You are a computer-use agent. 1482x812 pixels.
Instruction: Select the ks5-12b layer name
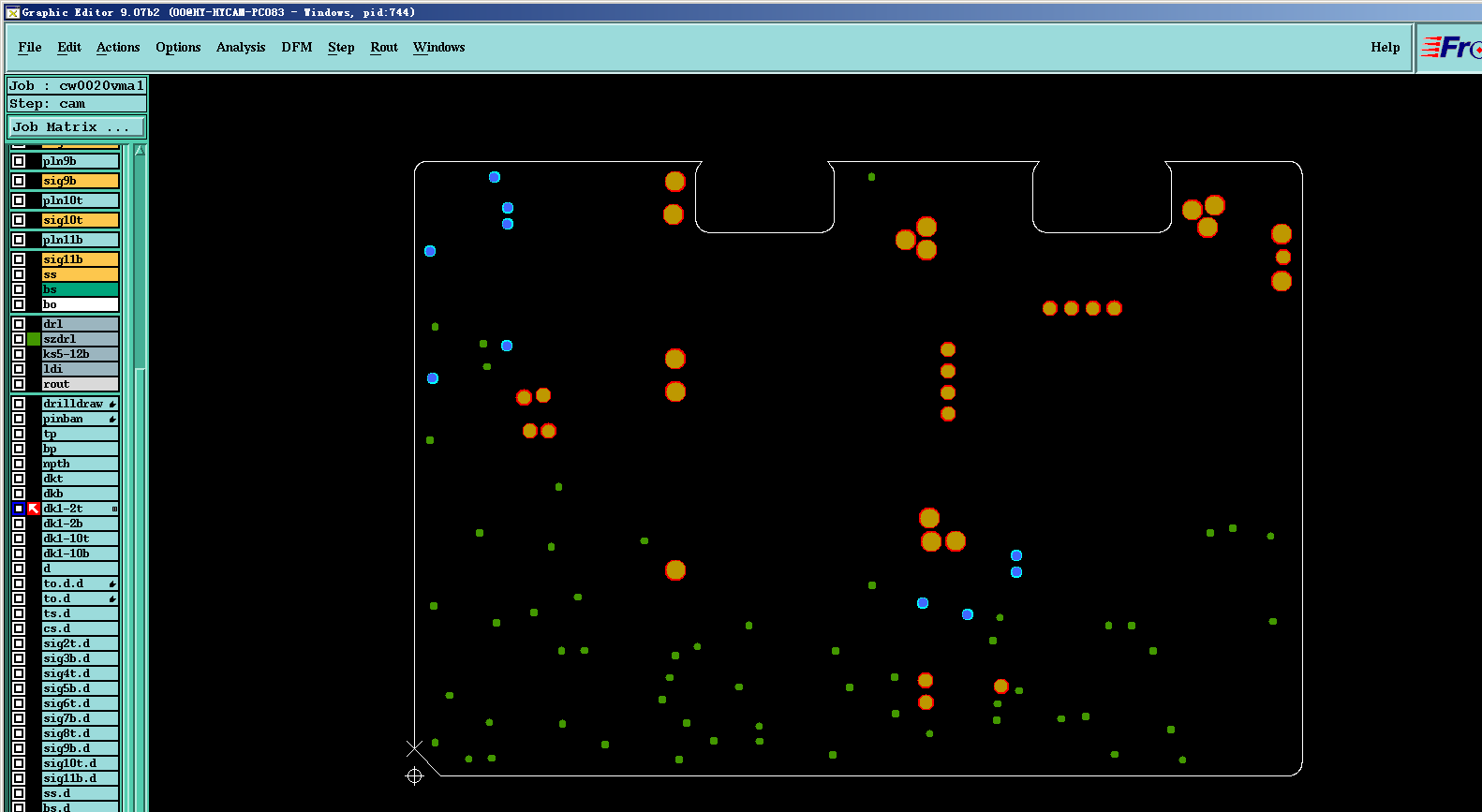pos(81,354)
